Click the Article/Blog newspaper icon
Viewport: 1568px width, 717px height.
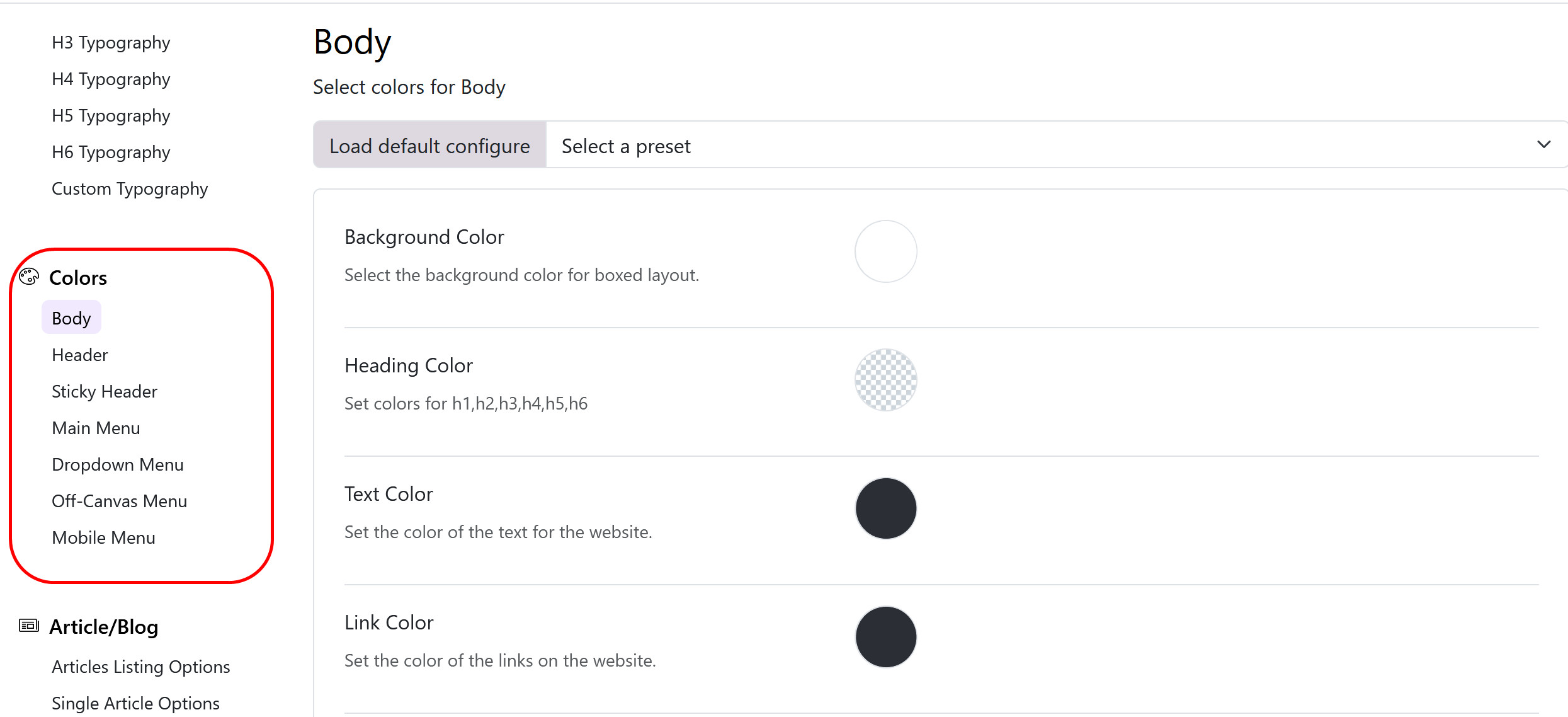point(28,626)
